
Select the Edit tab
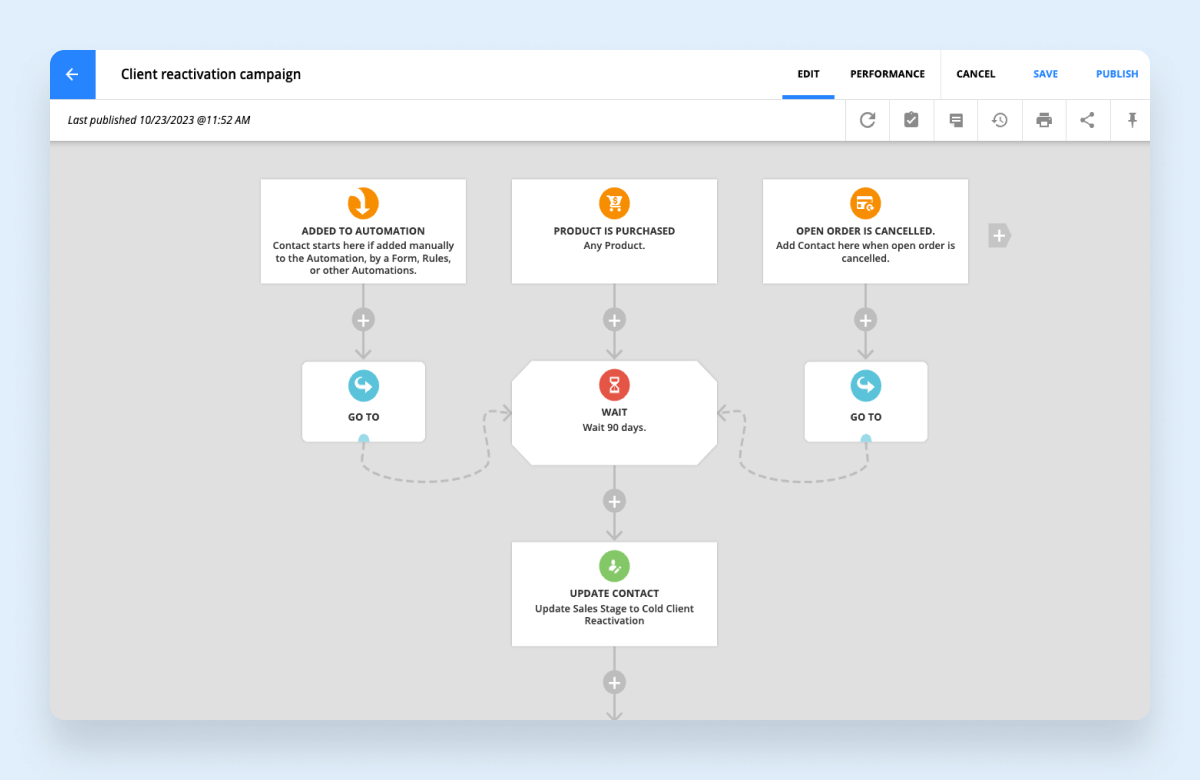tap(808, 74)
